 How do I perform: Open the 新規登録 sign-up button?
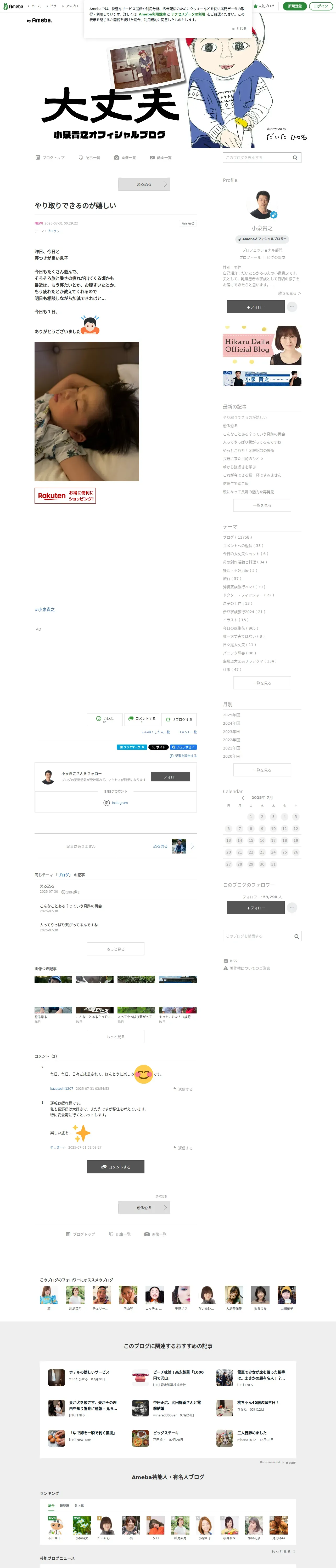[x=295, y=6]
